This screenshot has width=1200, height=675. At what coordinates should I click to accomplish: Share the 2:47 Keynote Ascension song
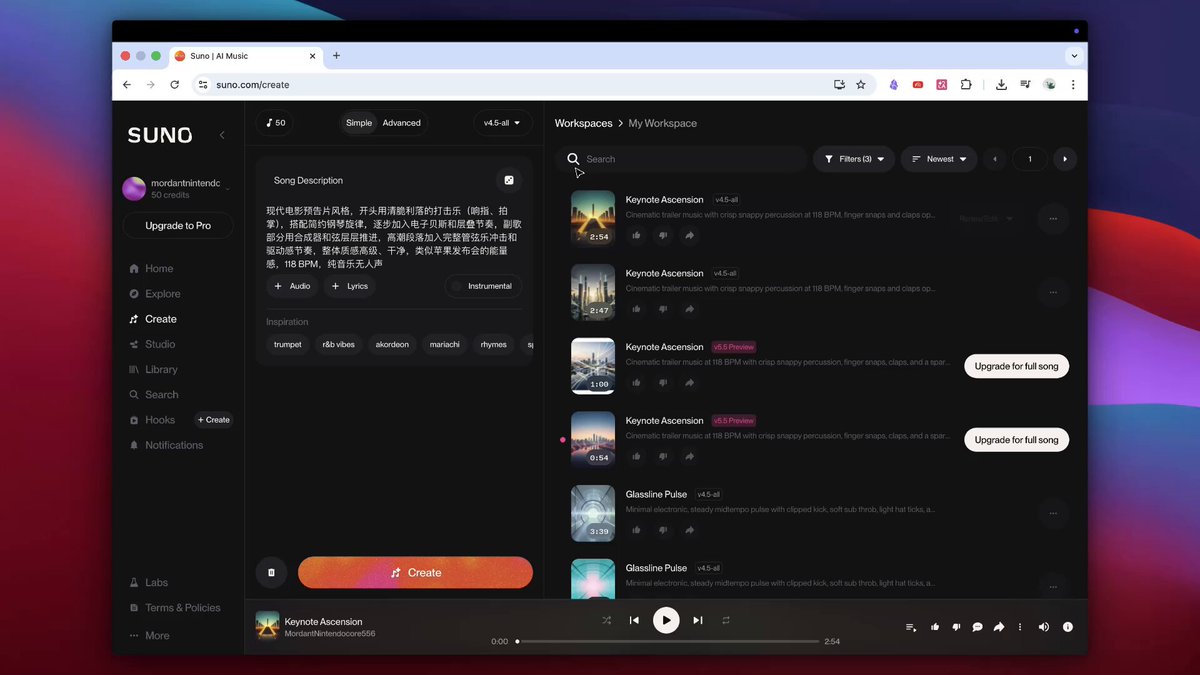pyautogui.click(x=689, y=310)
